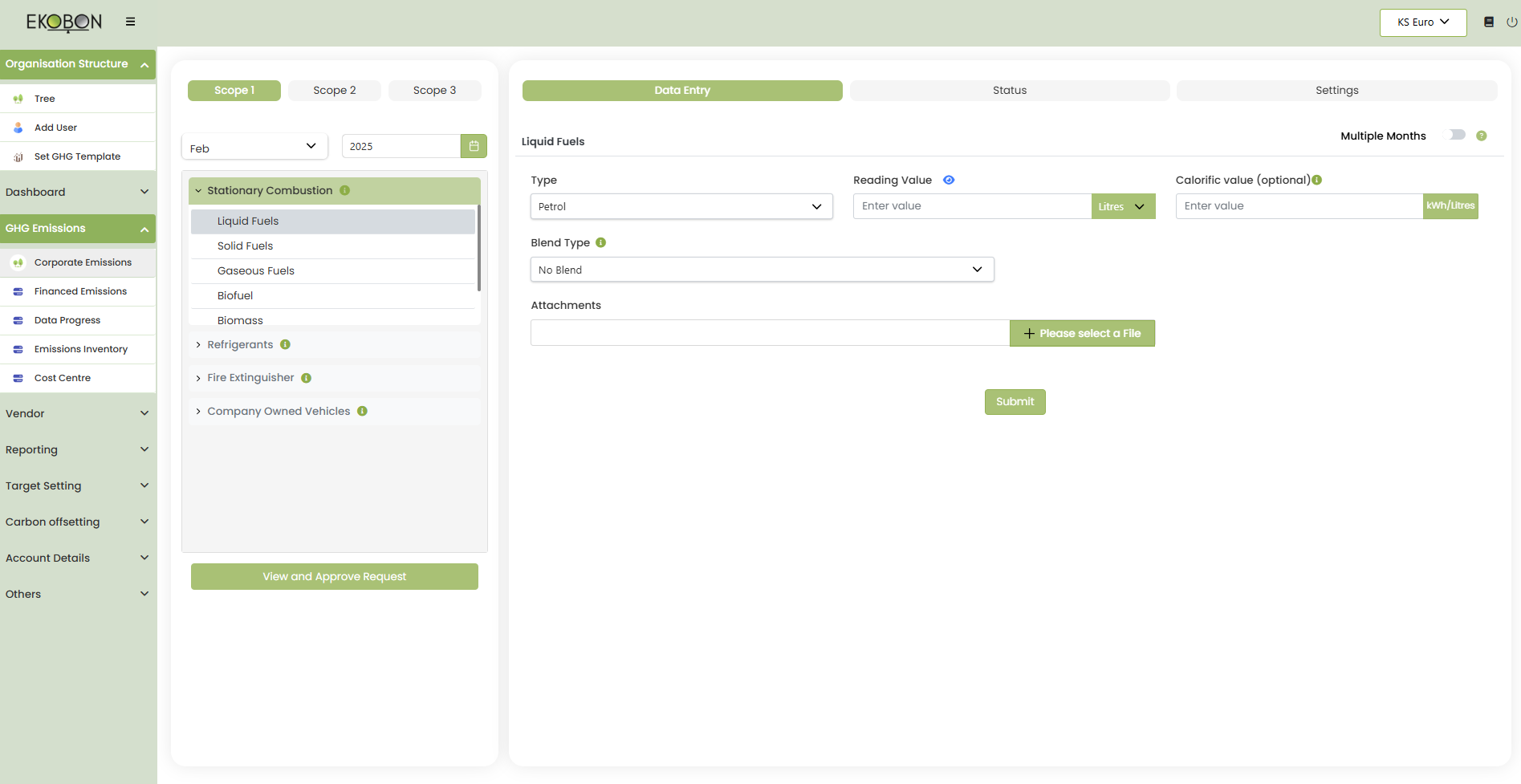This screenshot has width=1521, height=784.
Task: Switch to the Scope 2 tab
Action: click(335, 91)
